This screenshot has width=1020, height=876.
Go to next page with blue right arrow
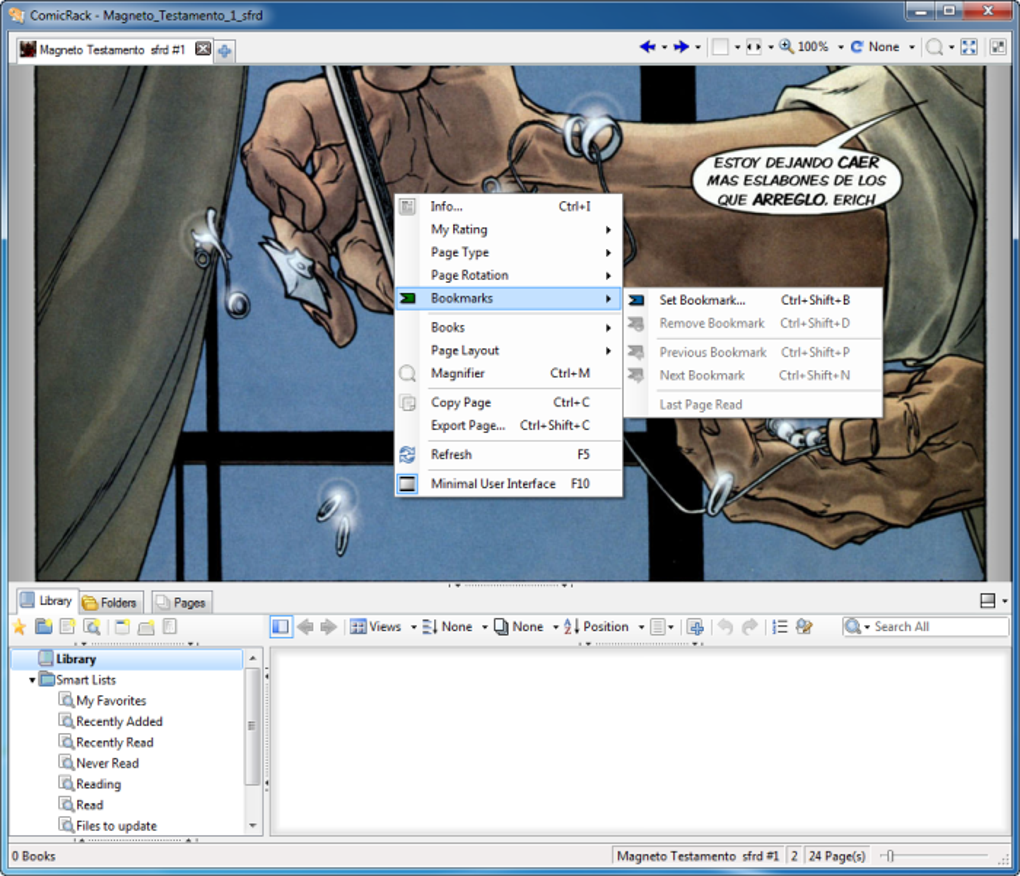[681, 47]
